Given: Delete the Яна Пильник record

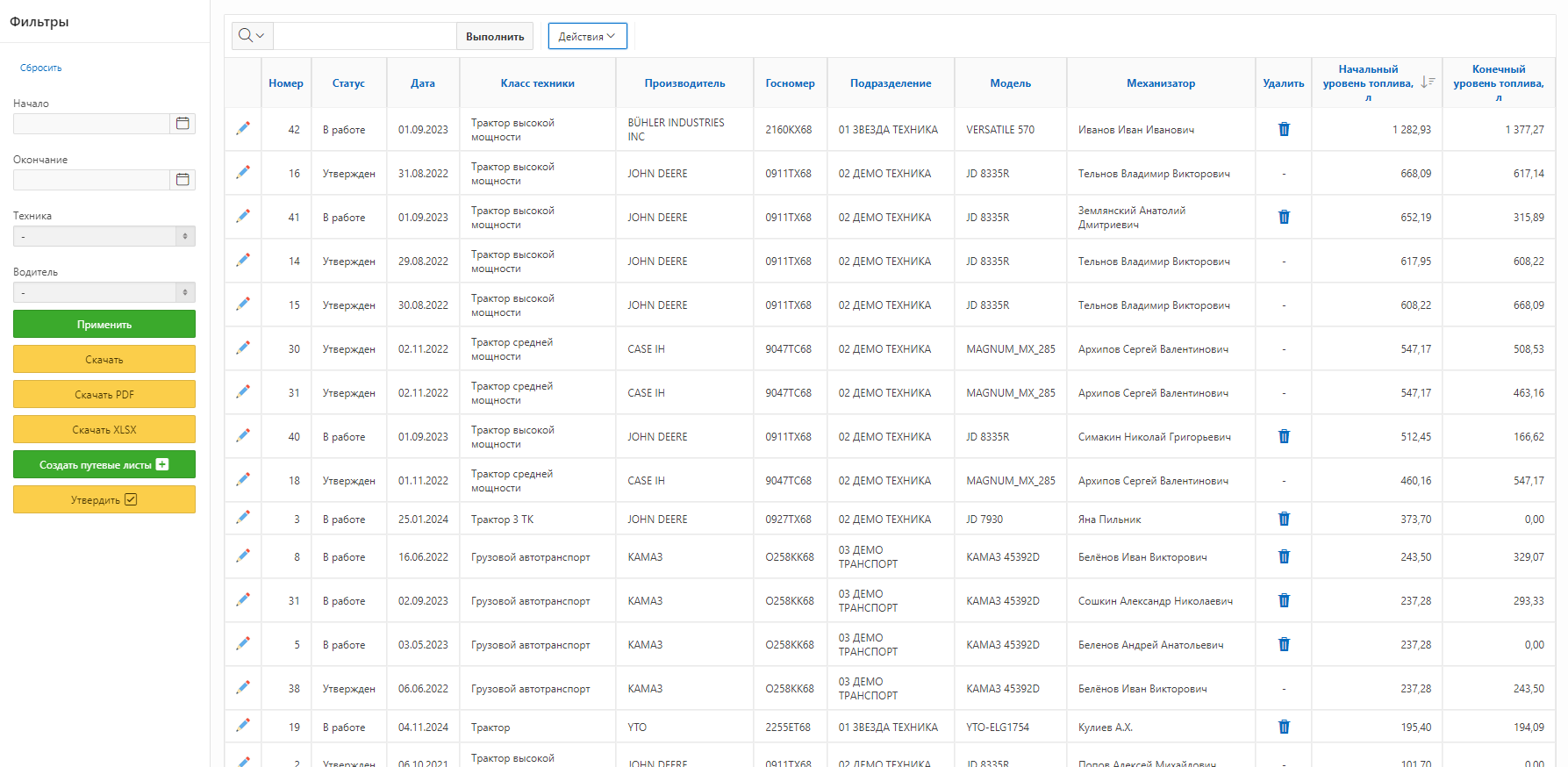Looking at the screenshot, I should click(1284, 519).
